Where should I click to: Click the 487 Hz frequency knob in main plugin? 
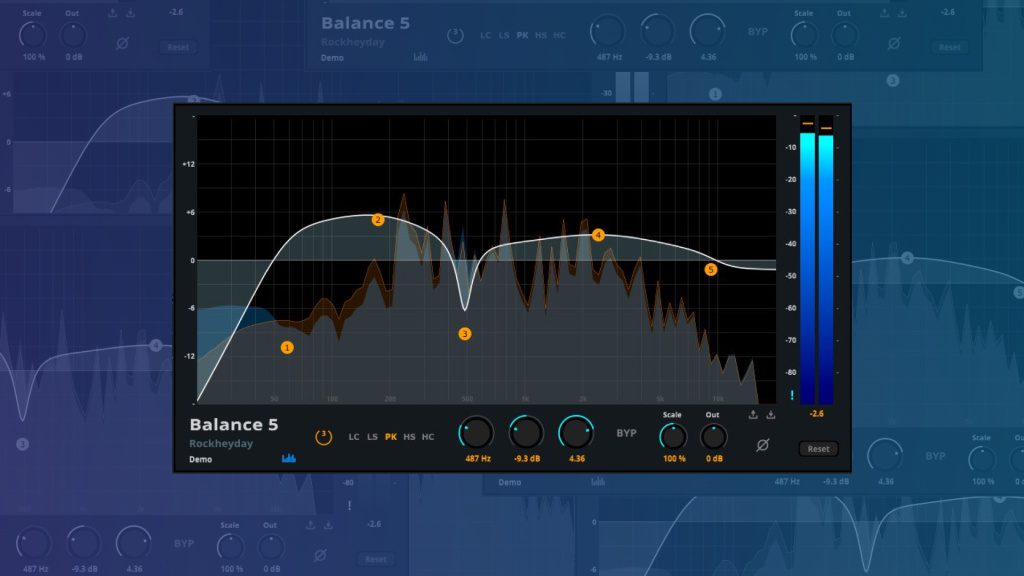[x=476, y=432]
